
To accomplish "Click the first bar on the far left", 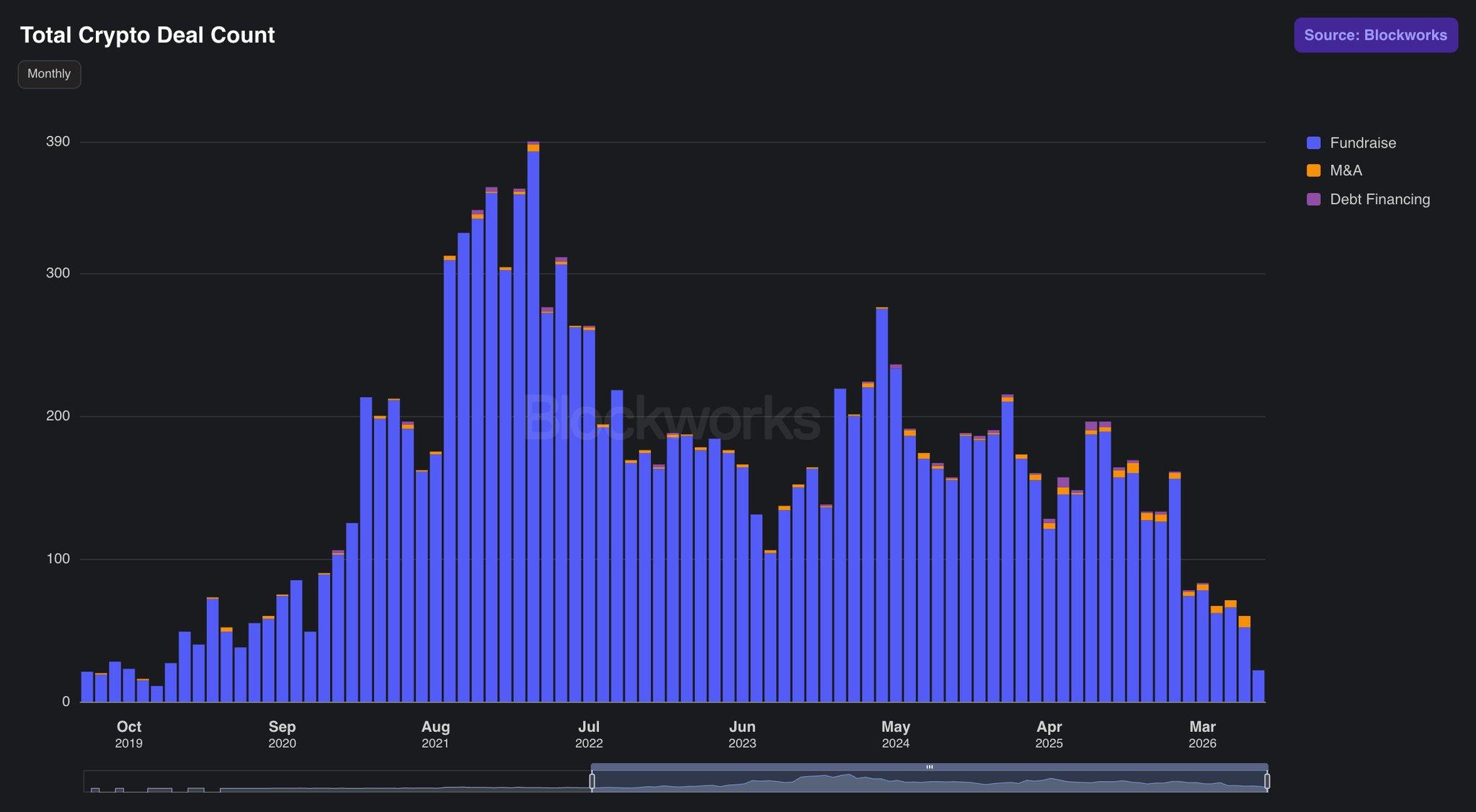I will 87,687.
